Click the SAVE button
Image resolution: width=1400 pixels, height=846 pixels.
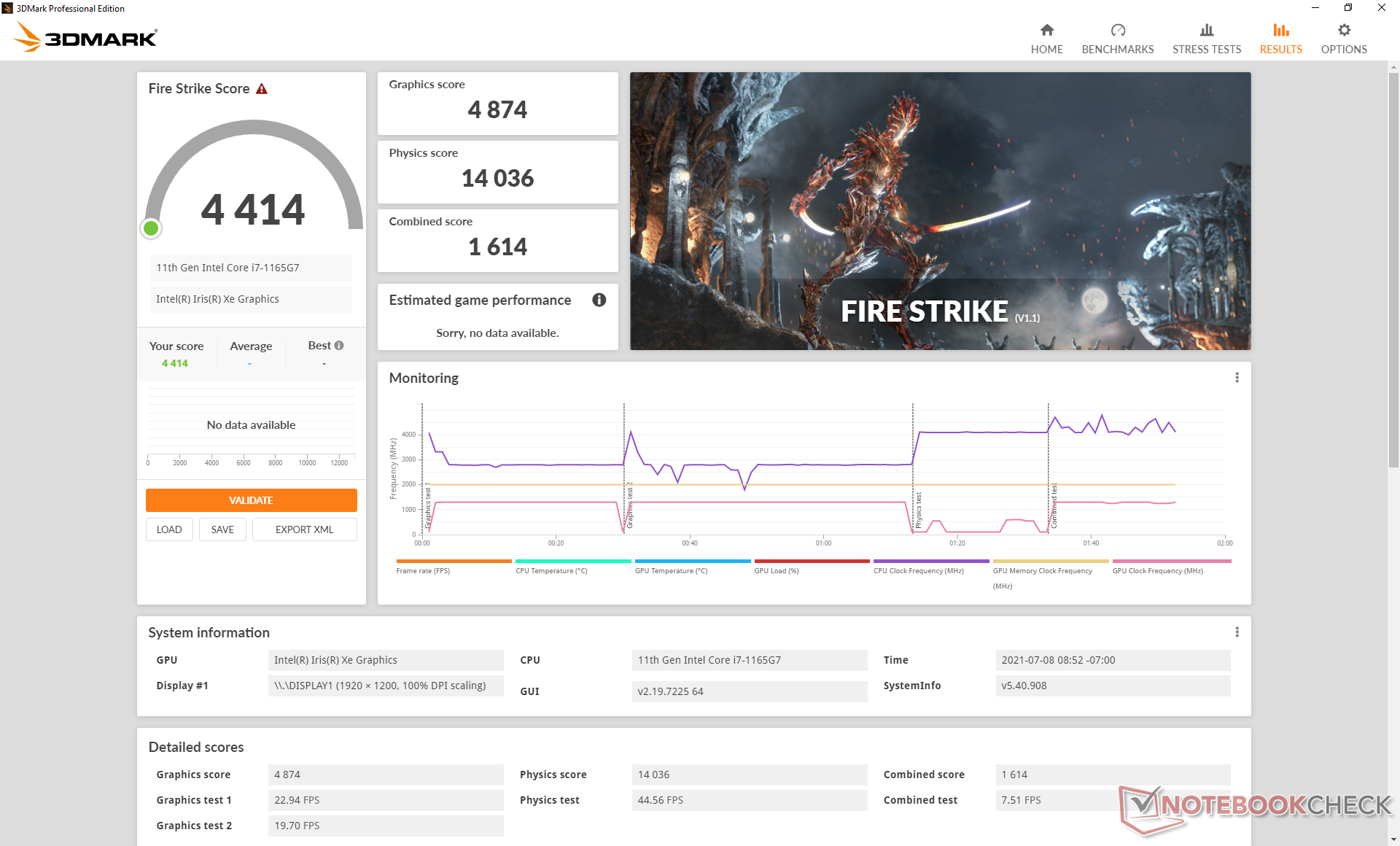click(x=222, y=529)
